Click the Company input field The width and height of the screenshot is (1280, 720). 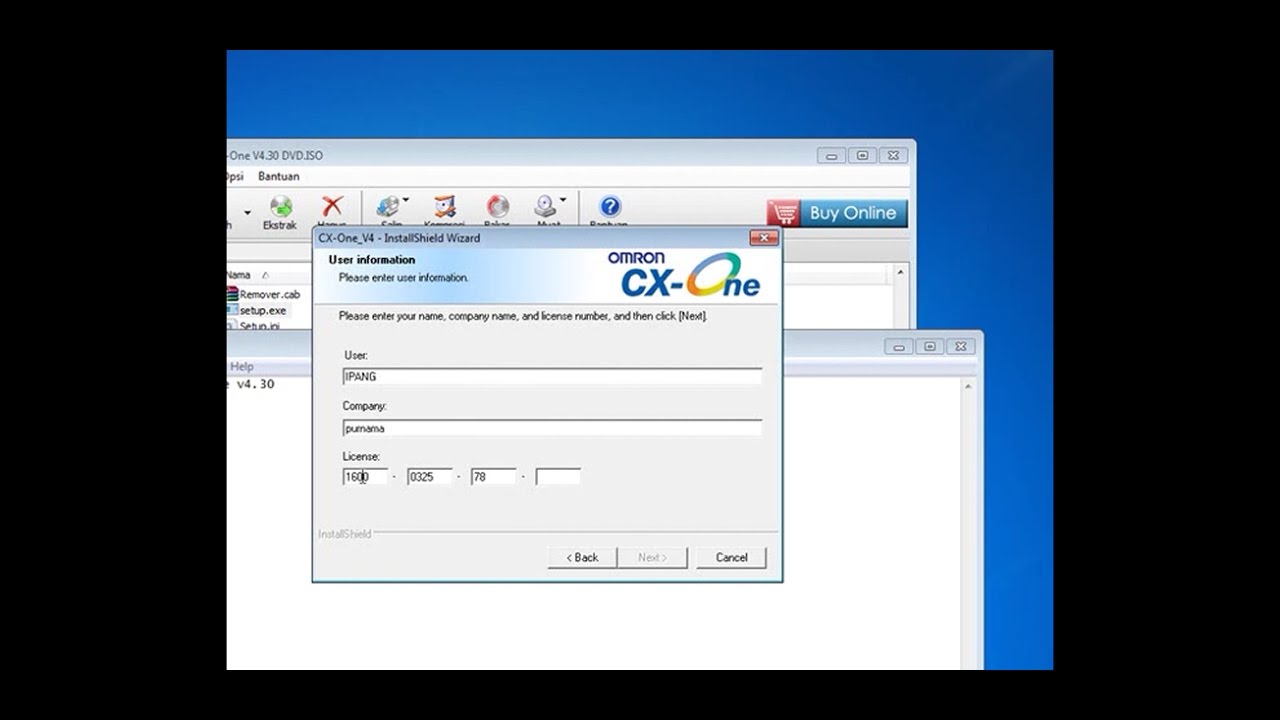[552, 428]
